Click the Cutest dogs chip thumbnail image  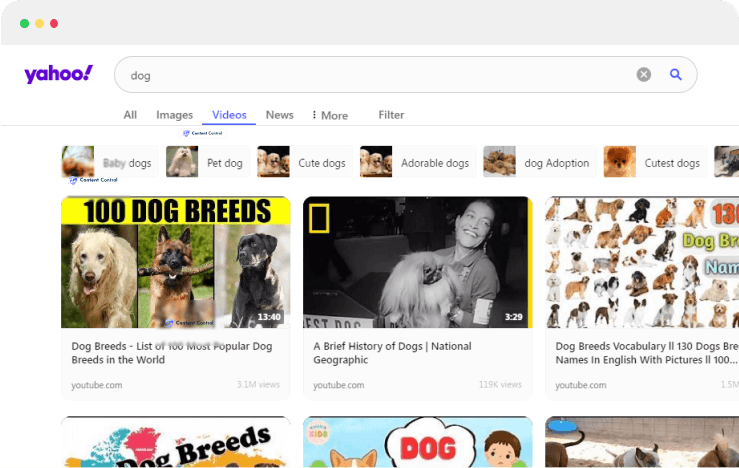tap(620, 162)
